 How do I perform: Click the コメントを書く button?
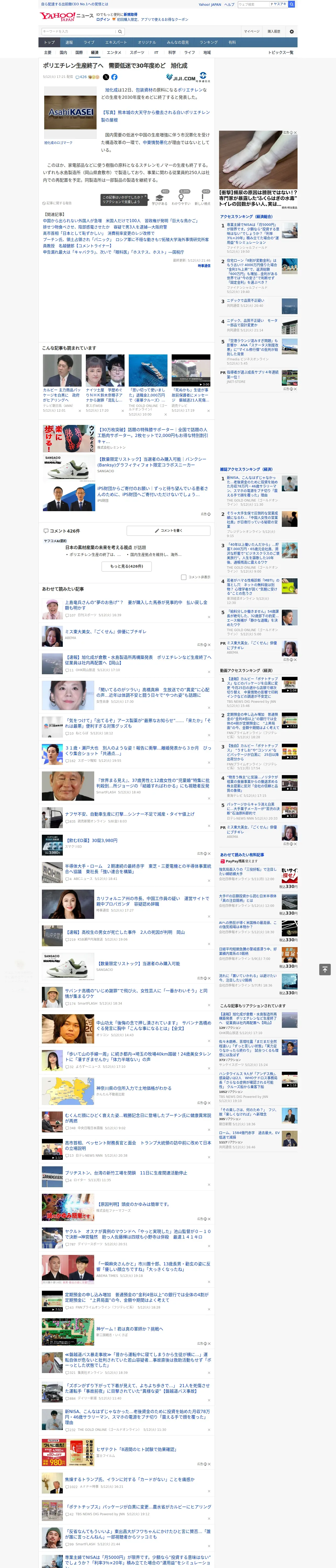pyautogui.click(x=169, y=531)
